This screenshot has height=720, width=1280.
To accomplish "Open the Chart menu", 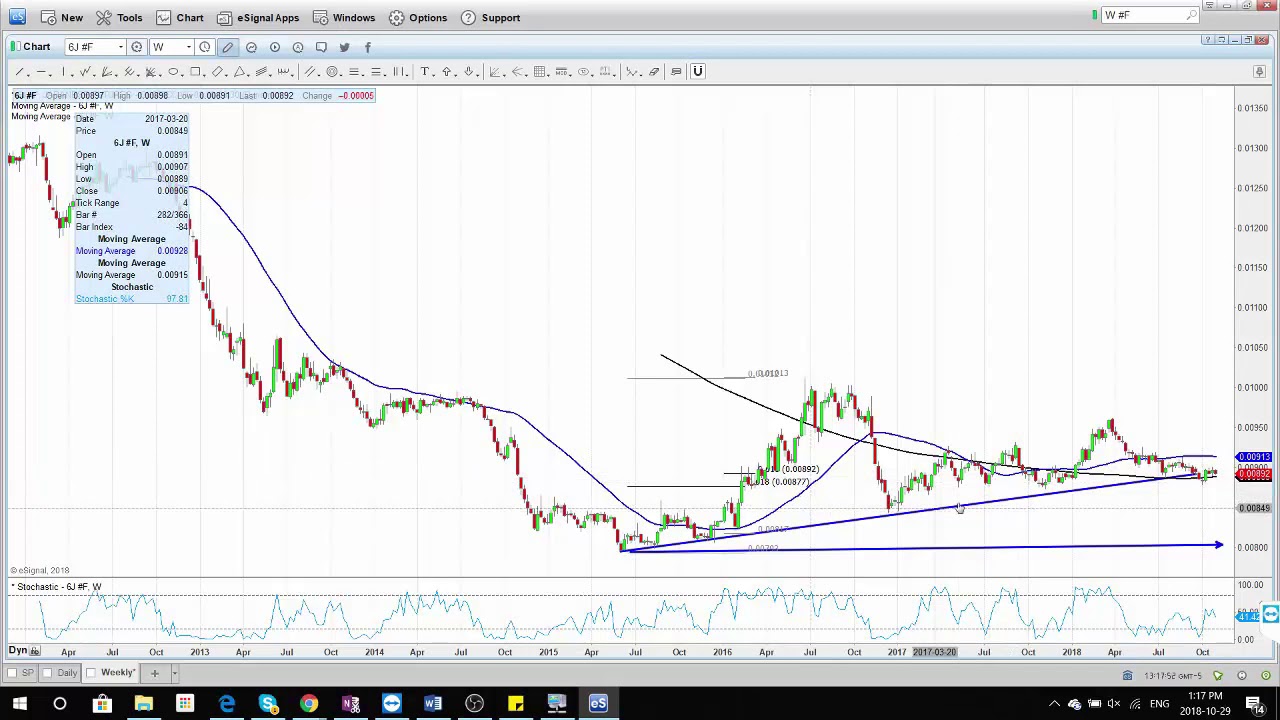I will pyautogui.click(x=179, y=17).
